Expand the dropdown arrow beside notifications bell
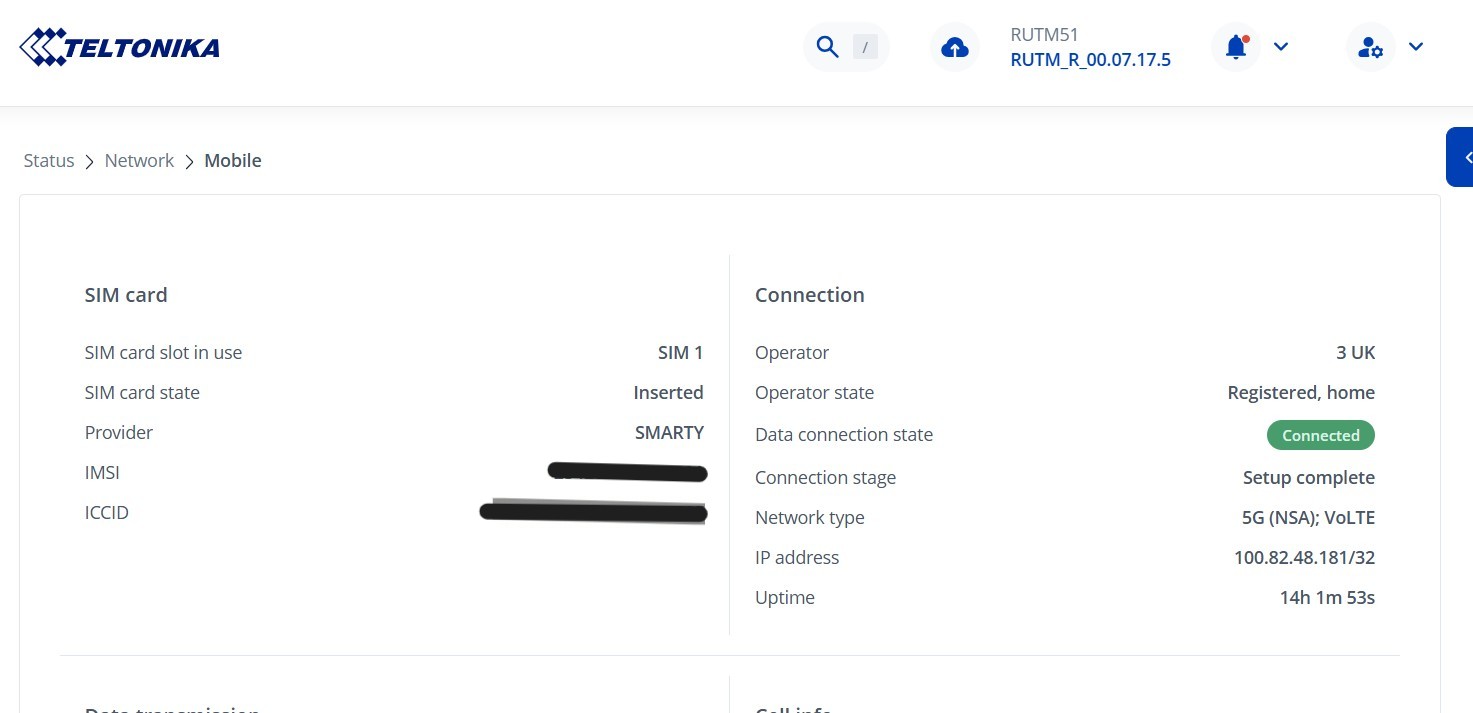 tap(1281, 47)
